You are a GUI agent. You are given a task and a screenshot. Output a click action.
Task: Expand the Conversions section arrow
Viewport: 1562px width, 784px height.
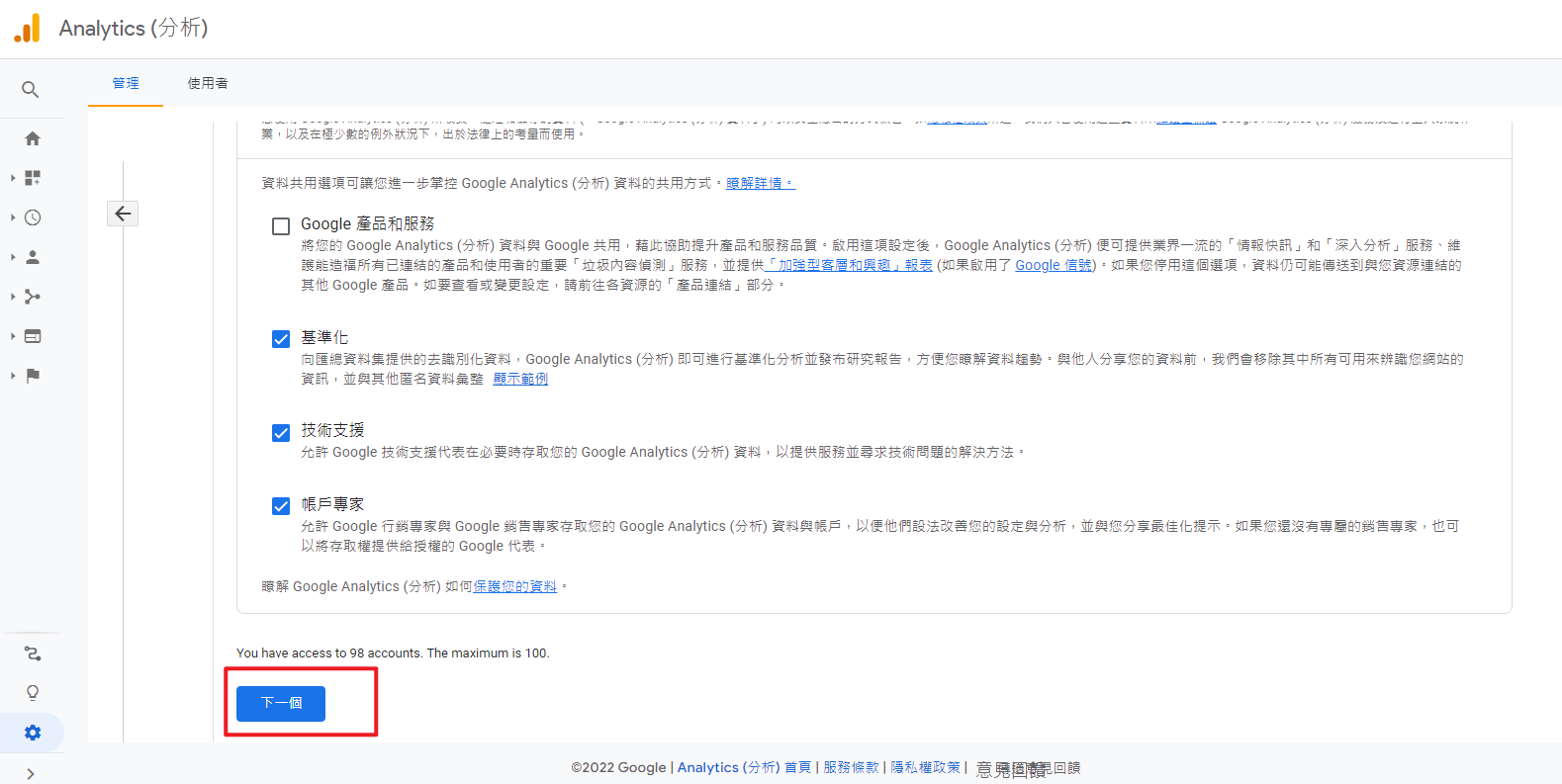click(x=13, y=376)
